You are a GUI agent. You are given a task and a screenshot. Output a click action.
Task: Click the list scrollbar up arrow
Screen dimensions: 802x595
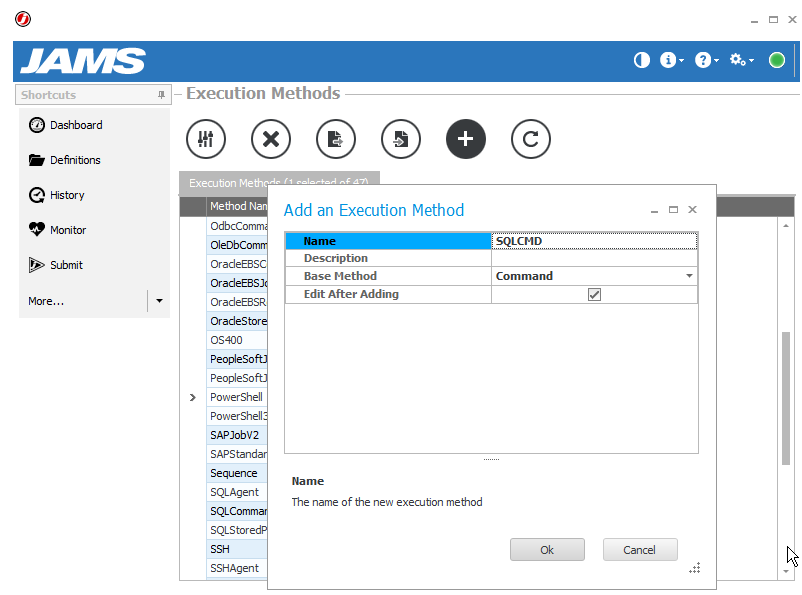pos(786,225)
